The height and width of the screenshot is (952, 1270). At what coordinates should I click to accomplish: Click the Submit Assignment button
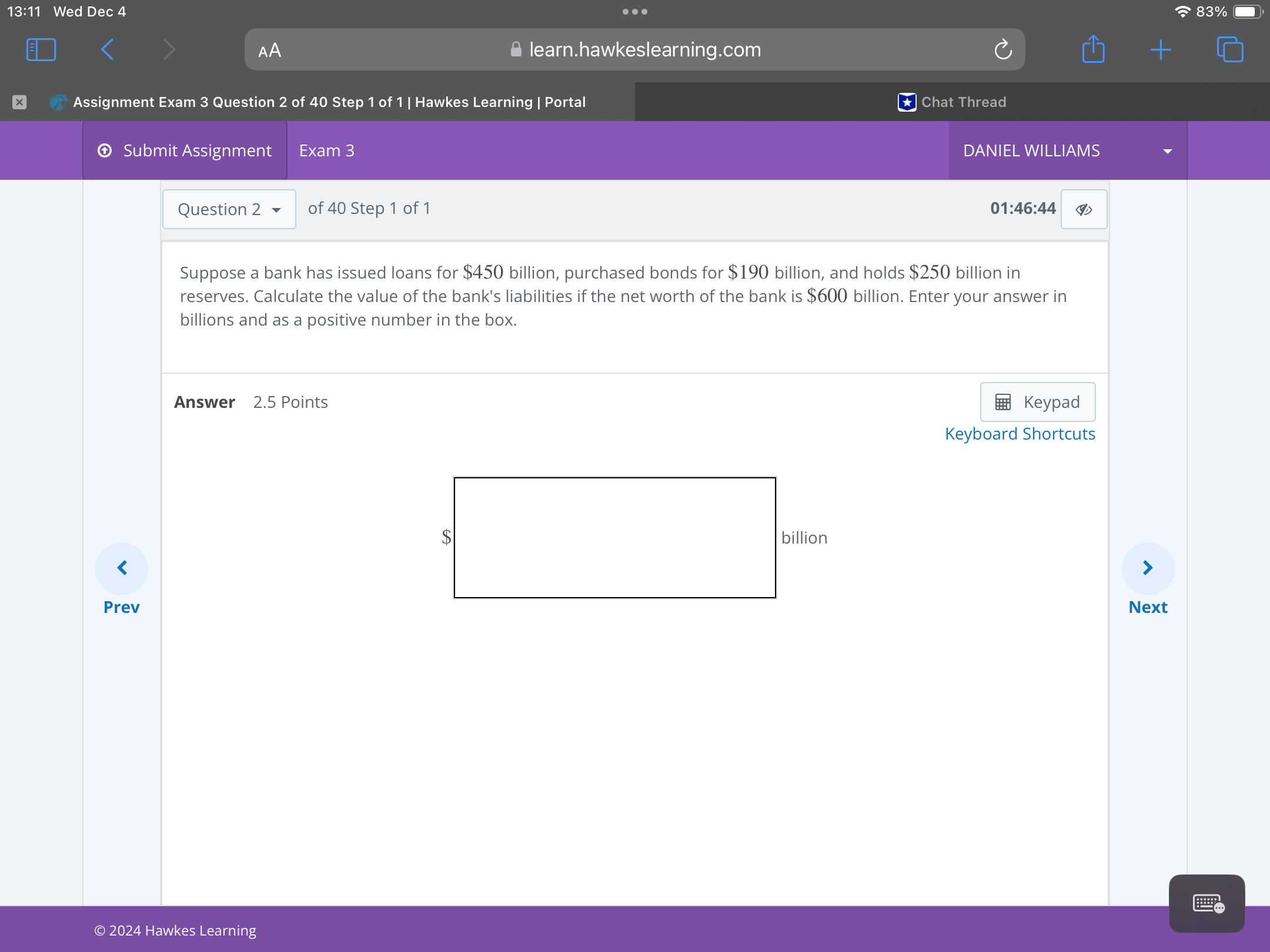[x=185, y=151]
